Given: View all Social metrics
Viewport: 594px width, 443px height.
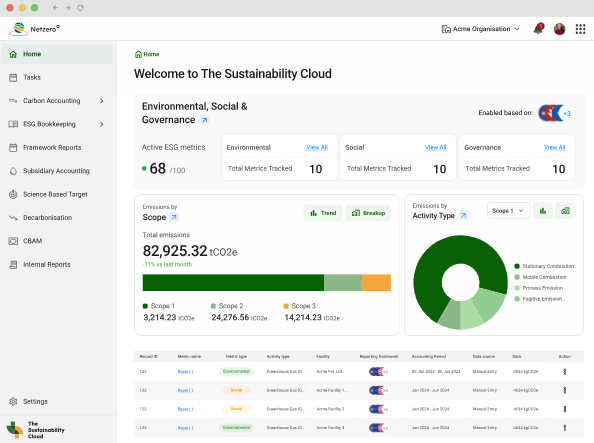Looking at the screenshot, I should coord(436,147).
